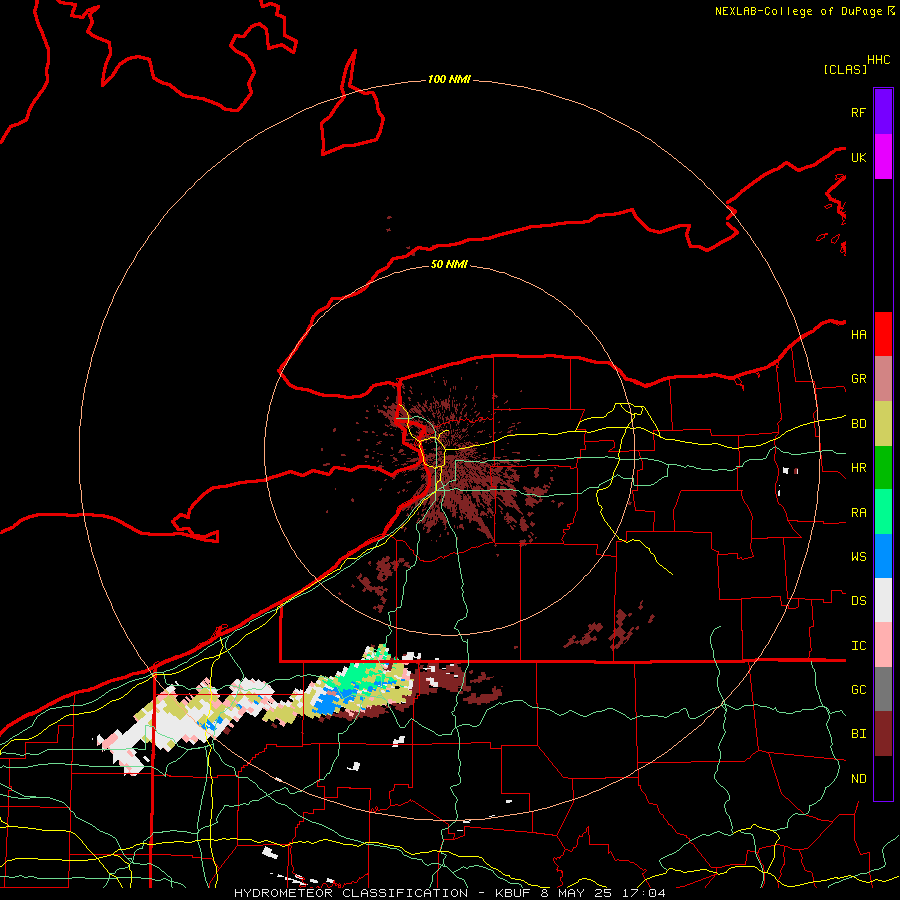Select the BD yellow legend block
Screen dimensions: 900x900
pos(883,424)
